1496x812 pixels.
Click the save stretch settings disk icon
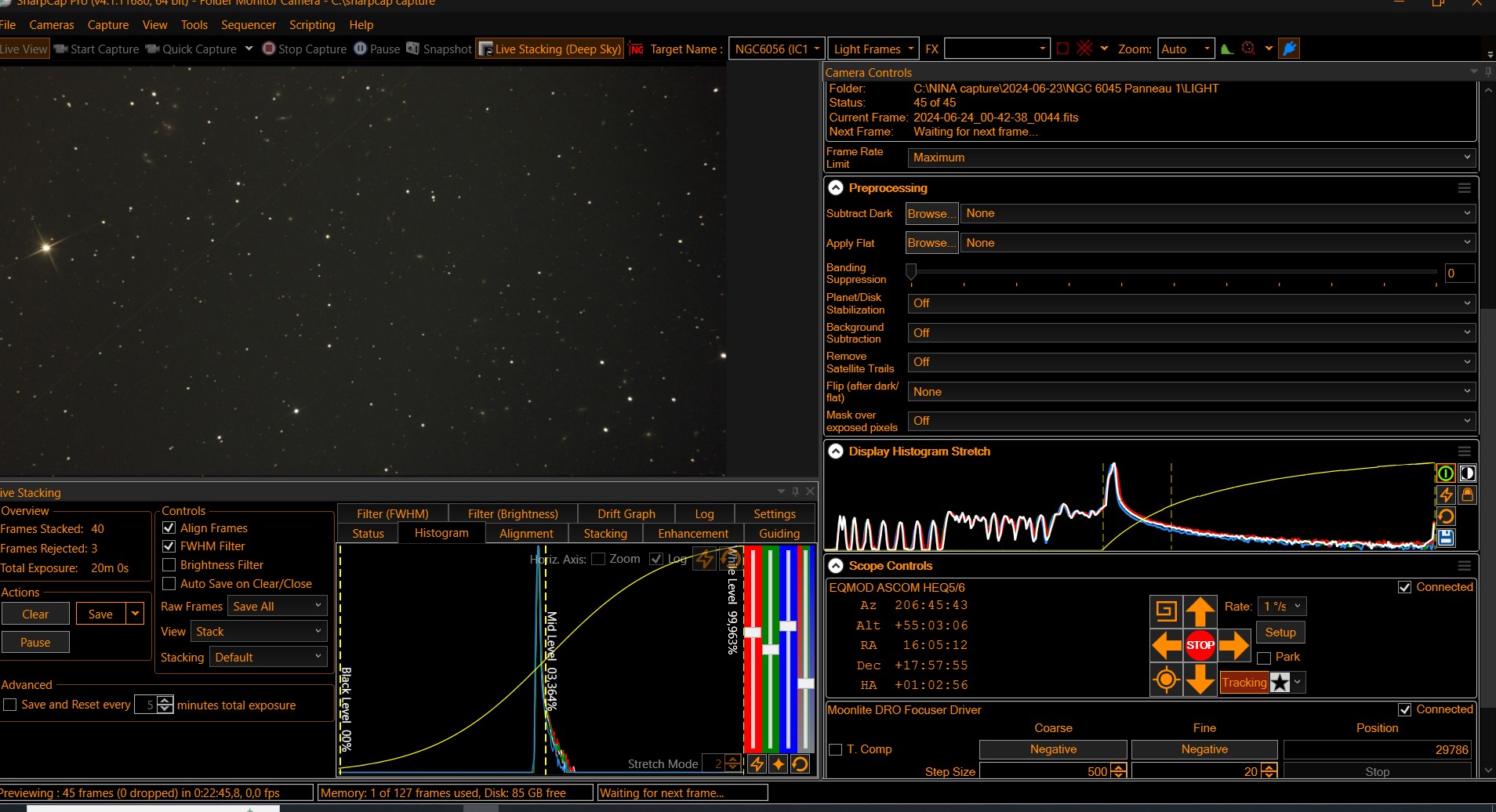[1446, 538]
